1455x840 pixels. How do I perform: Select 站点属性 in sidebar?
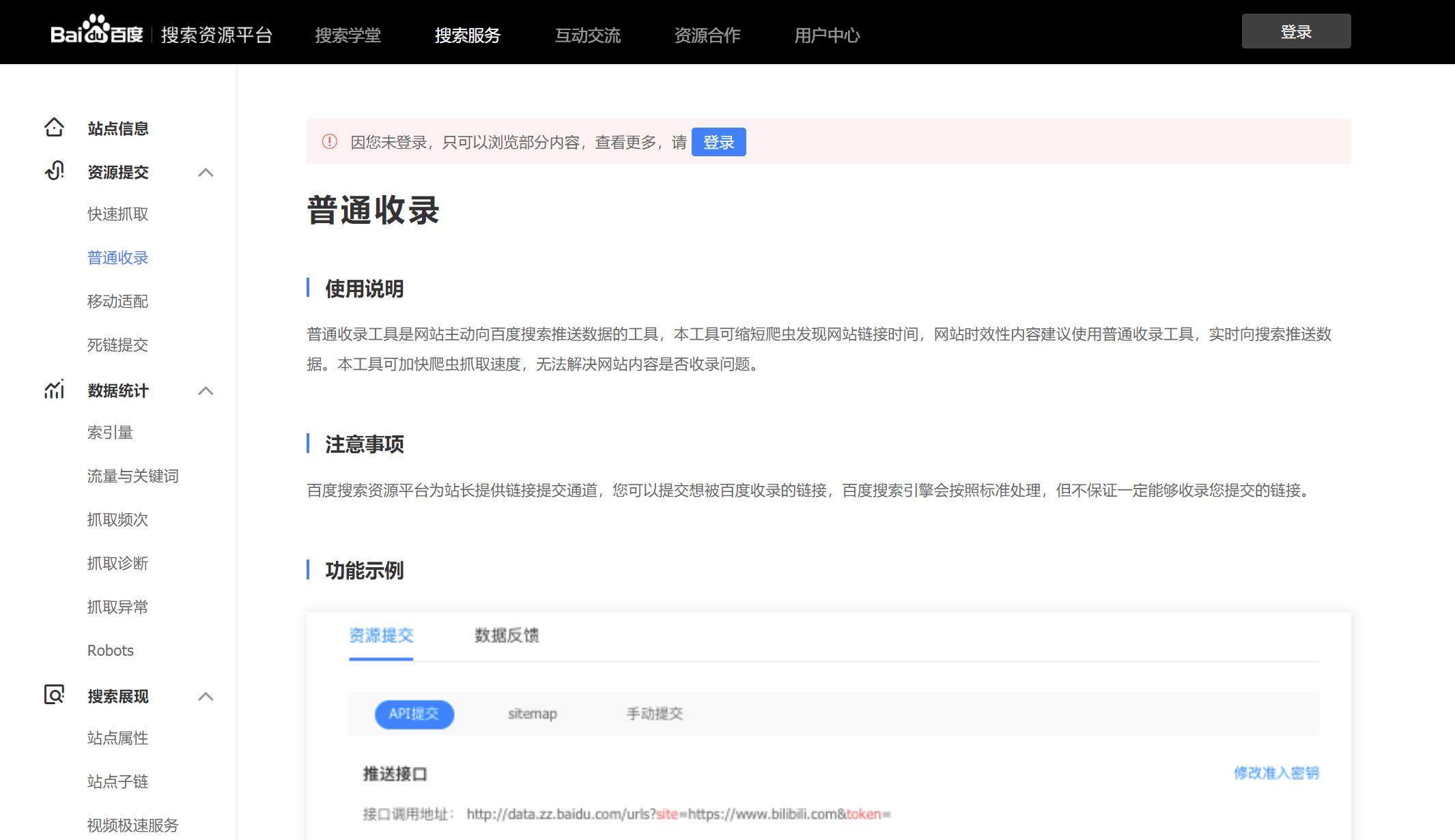[118, 738]
